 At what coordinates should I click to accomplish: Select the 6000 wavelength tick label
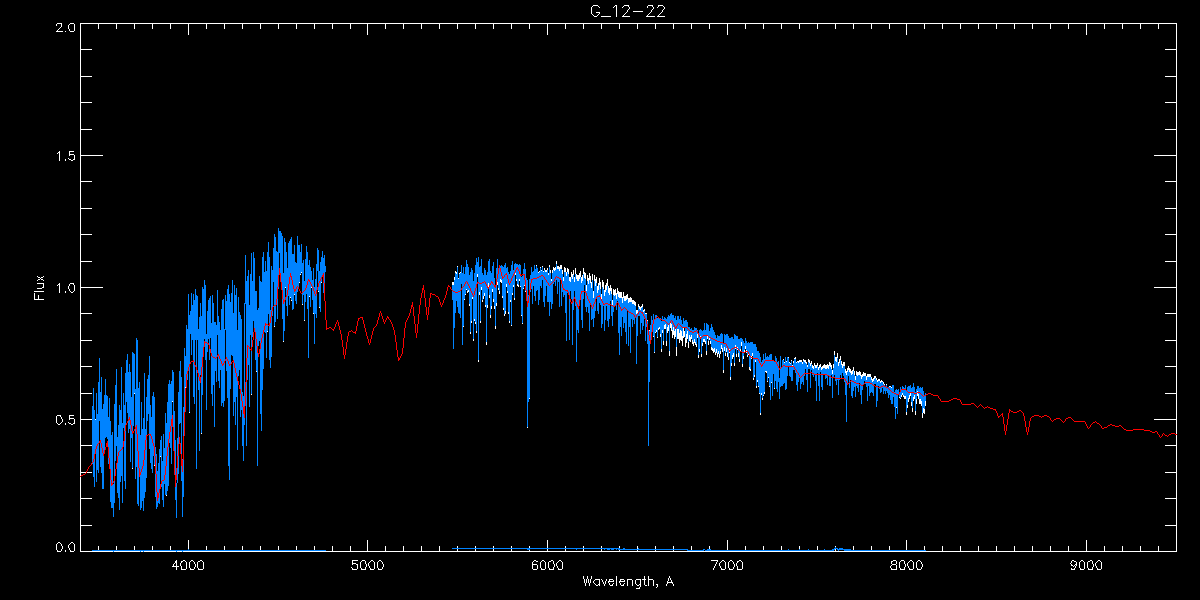(x=547, y=565)
